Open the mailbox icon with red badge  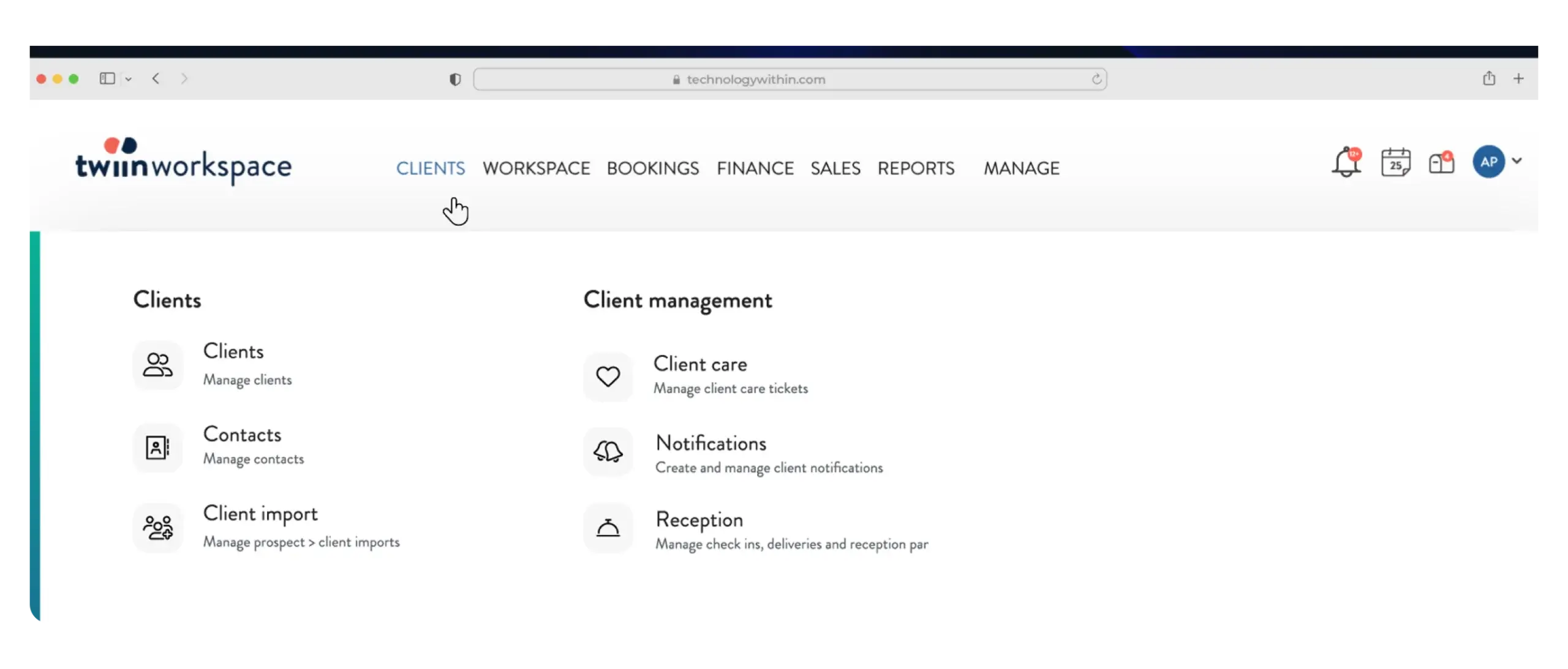tap(1441, 163)
